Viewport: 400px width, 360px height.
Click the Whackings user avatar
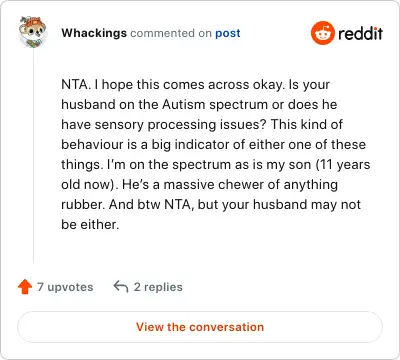[33, 32]
